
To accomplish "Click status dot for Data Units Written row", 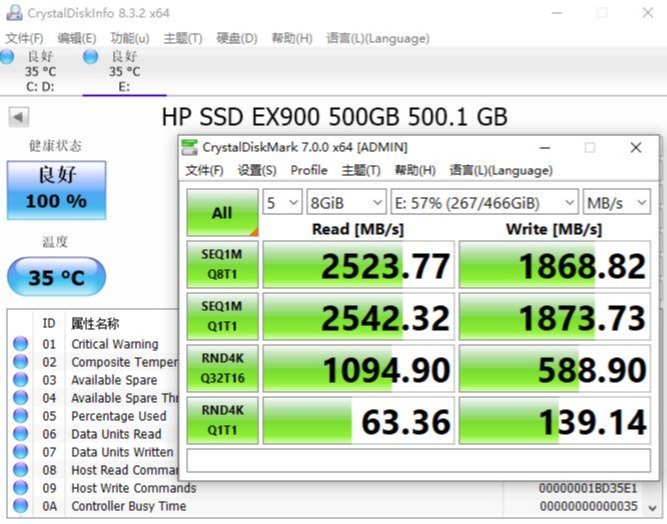I will [x=20, y=452].
